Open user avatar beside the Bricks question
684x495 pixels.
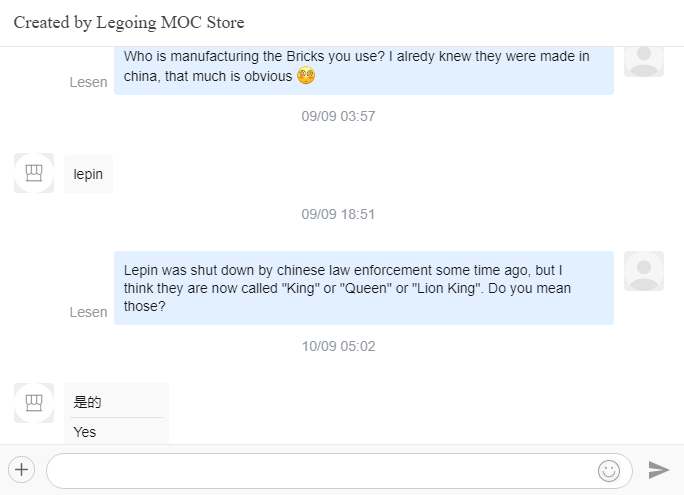click(644, 58)
